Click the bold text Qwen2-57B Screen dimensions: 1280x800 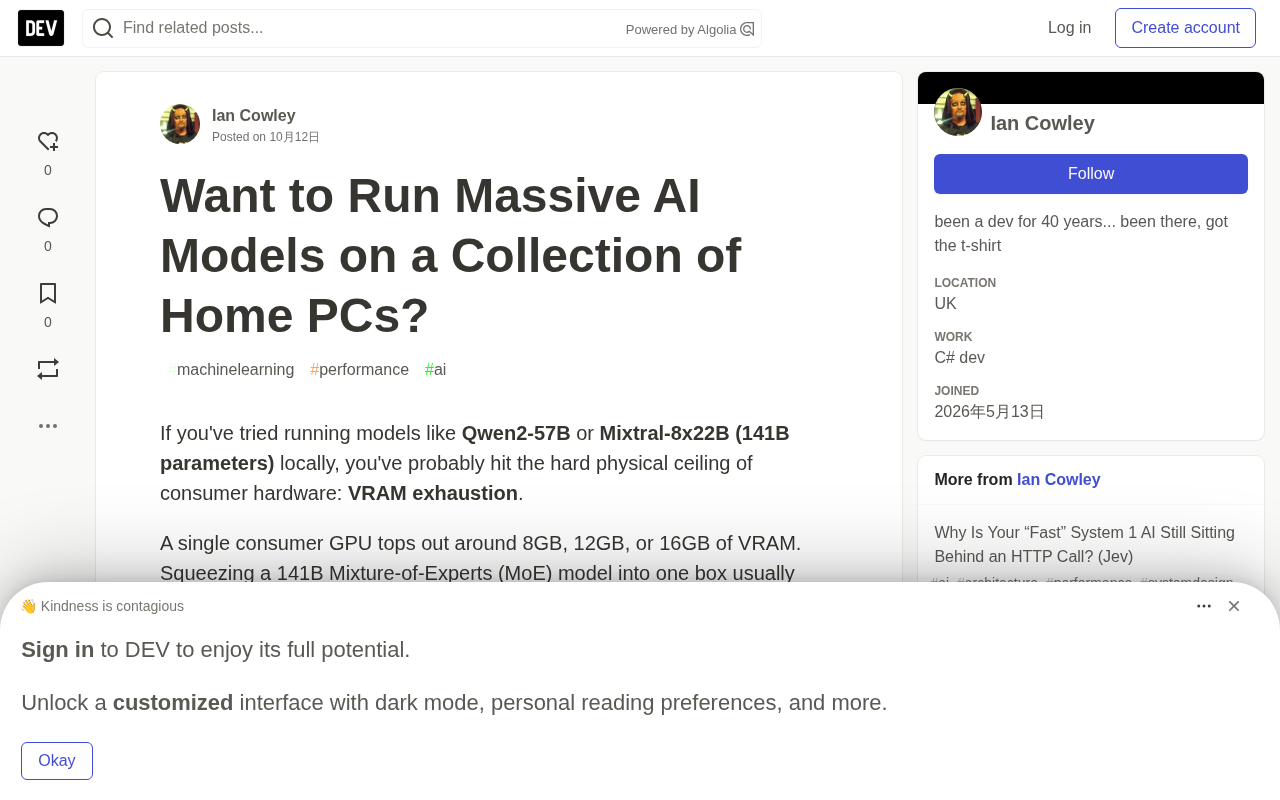(516, 434)
